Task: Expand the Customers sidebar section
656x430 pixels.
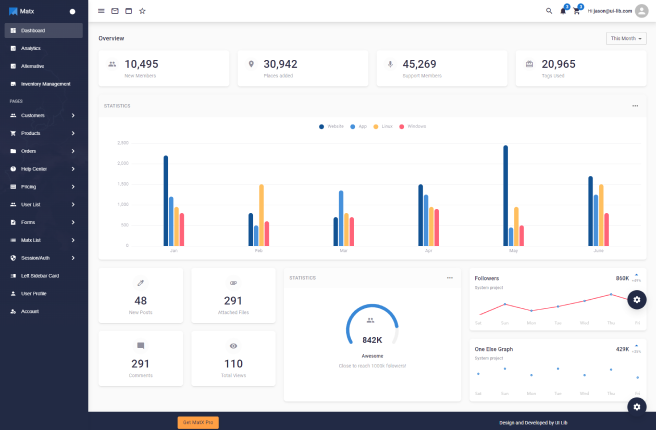Action: point(44,115)
